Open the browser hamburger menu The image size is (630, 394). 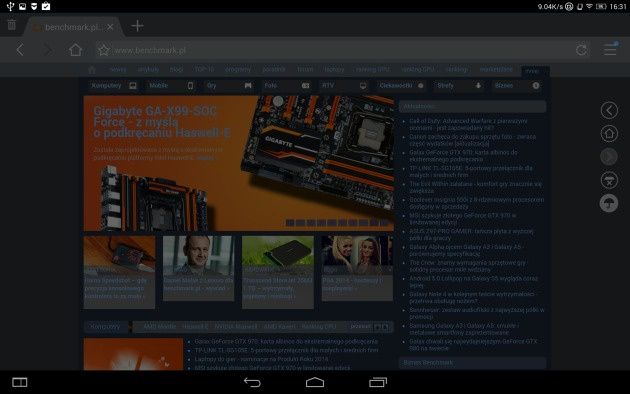(610, 50)
